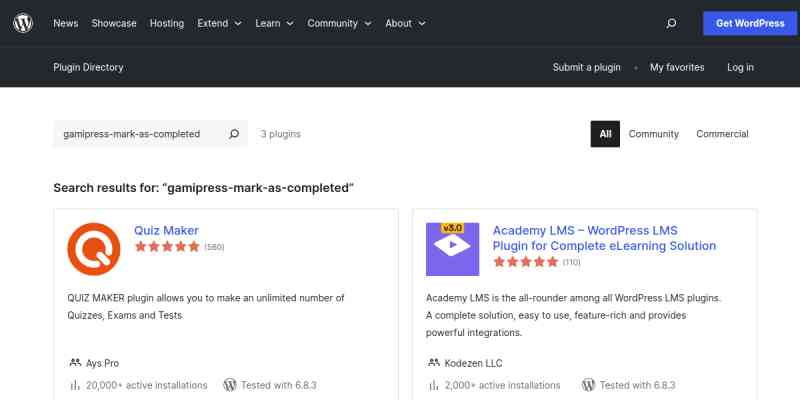Open the Academy LMS plugin title link
The width and height of the screenshot is (800, 400).
click(604, 238)
